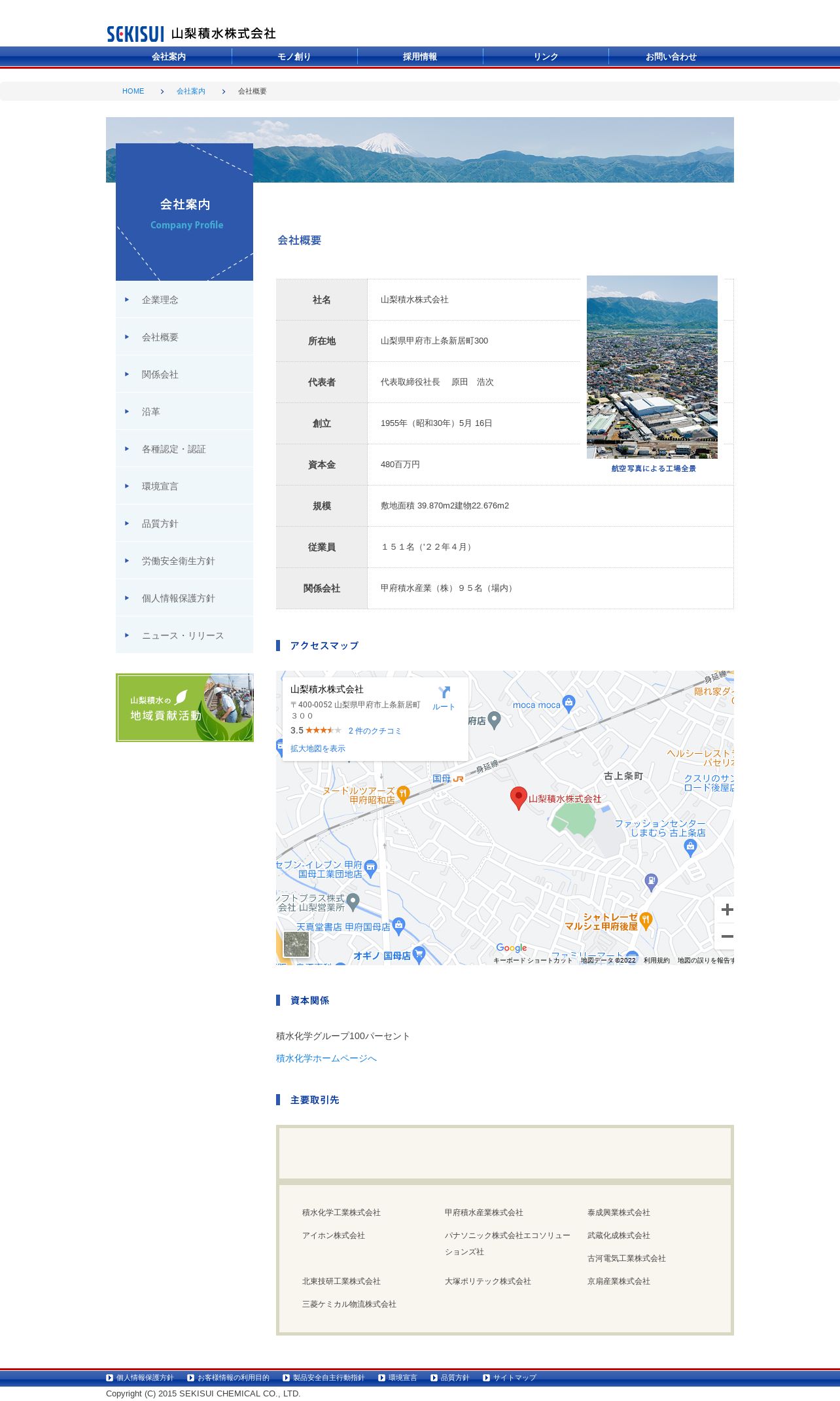
Task: Click the ヌードルツアーズ restaurant marker
Action: pyautogui.click(x=403, y=794)
